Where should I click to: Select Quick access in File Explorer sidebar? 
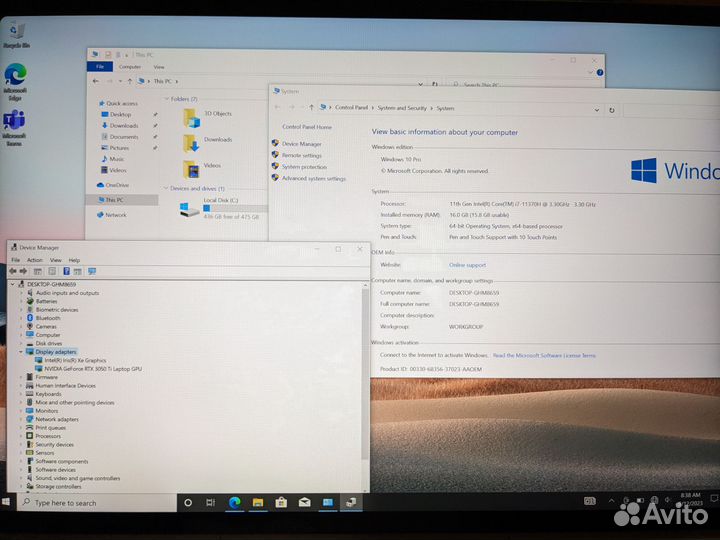pyautogui.click(x=121, y=103)
